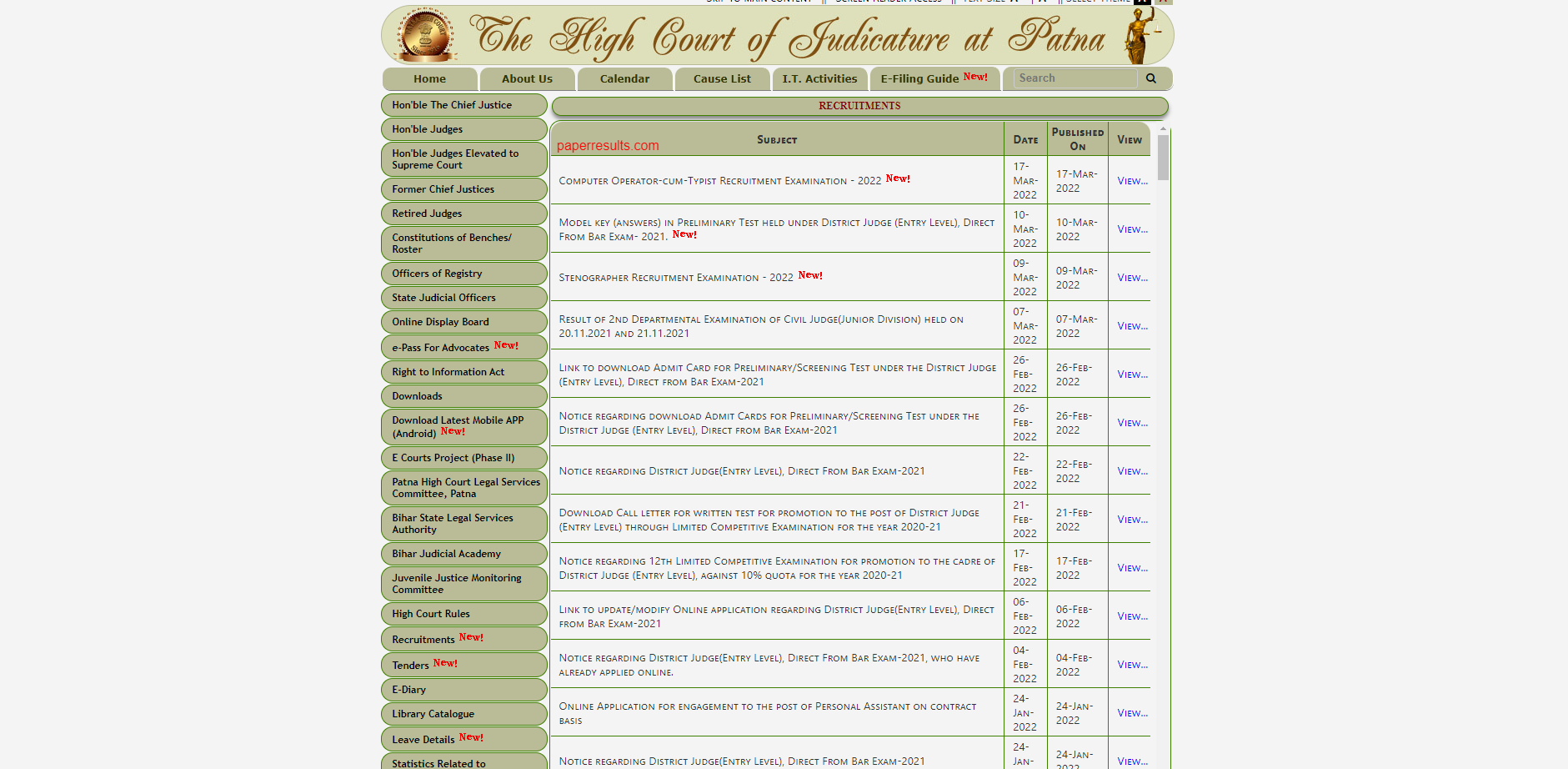Open Bihar State Legal Services Authority link
Screen dimensions: 1568x769
463,524
